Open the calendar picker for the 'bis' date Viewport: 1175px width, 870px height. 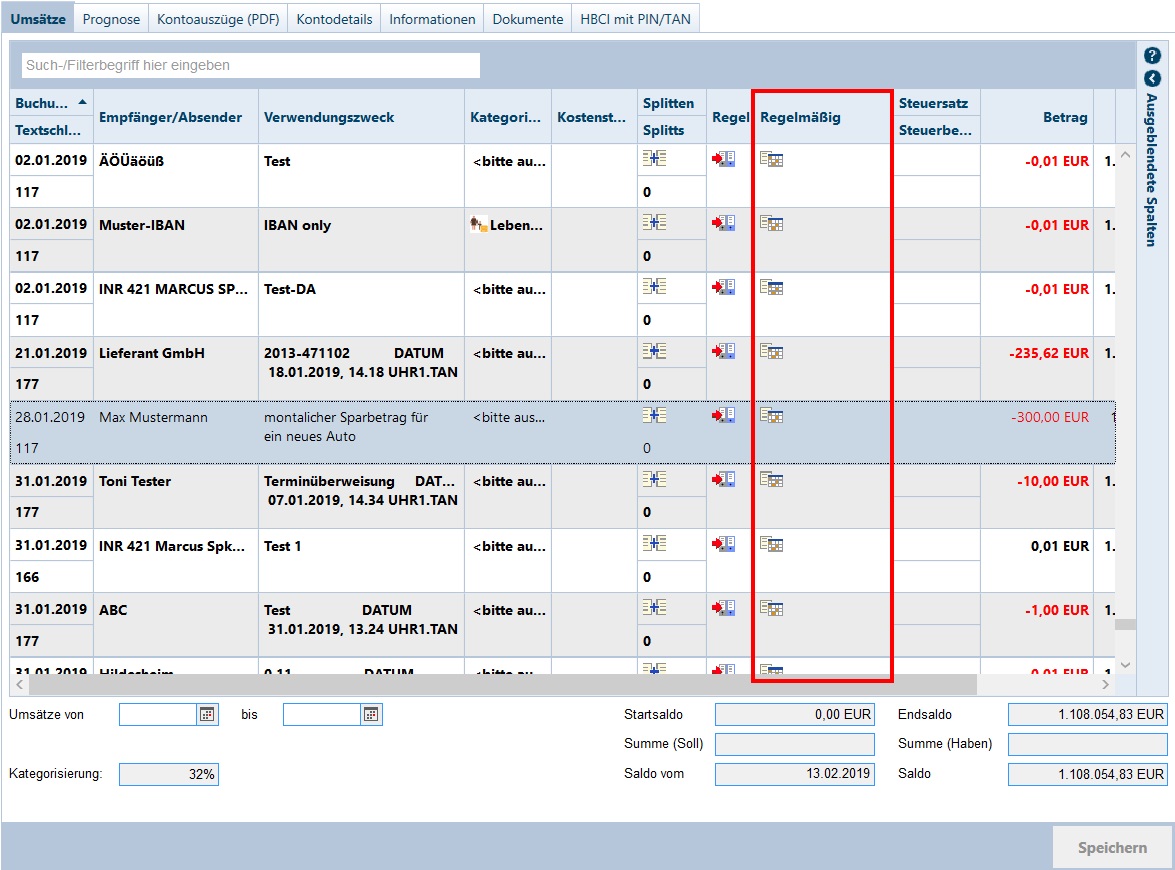click(371, 714)
